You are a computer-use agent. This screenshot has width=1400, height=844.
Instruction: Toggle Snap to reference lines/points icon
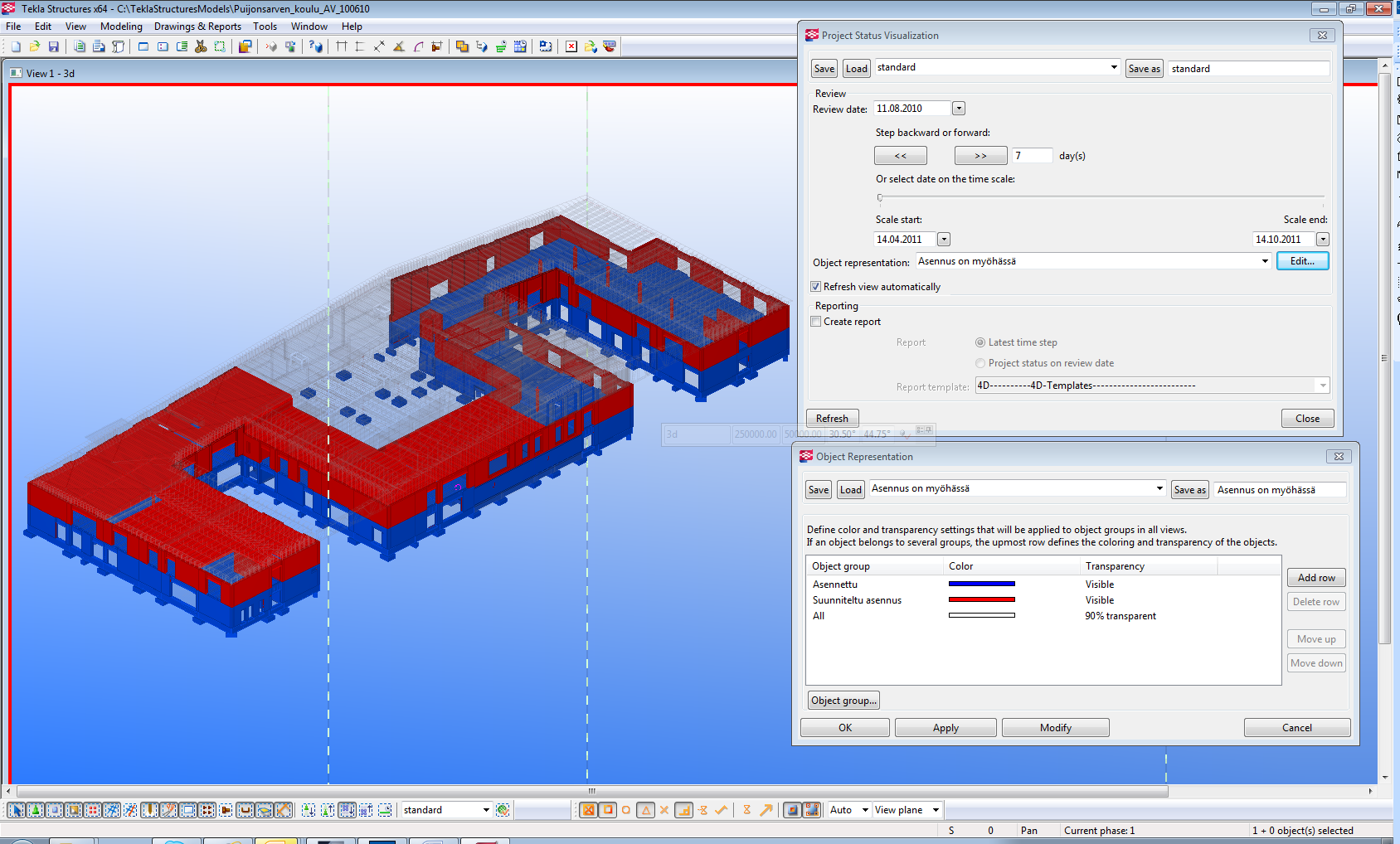click(x=588, y=810)
